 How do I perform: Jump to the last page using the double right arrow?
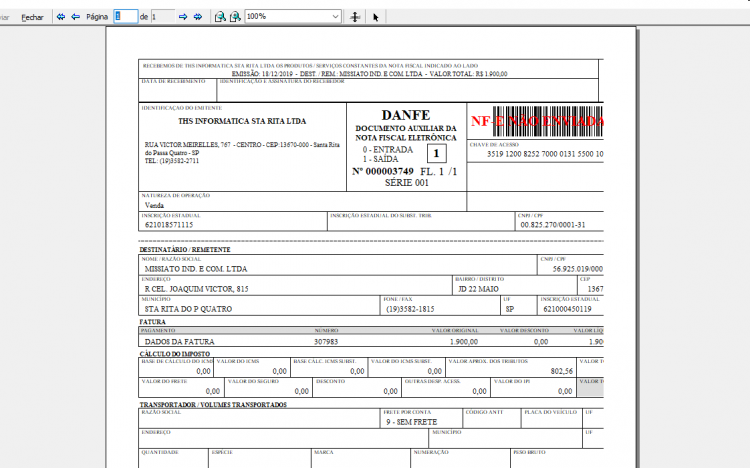pyautogui.click(x=198, y=17)
